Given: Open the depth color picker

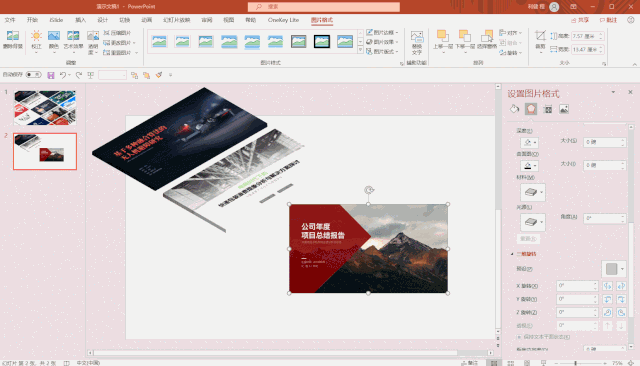Looking at the screenshot, I should tap(529, 142).
